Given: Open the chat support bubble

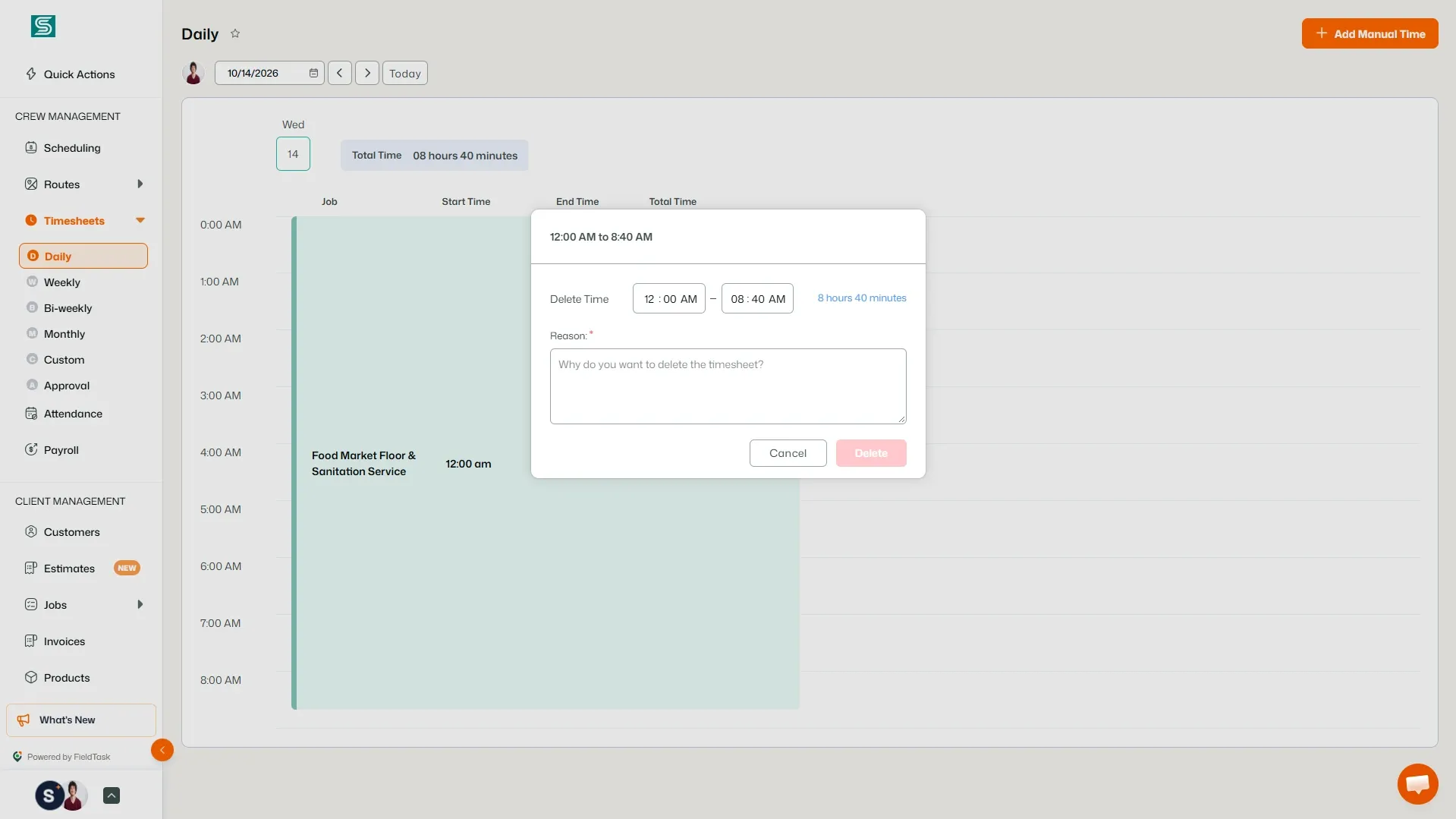Looking at the screenshot, I should click(x=1417, y=783).
